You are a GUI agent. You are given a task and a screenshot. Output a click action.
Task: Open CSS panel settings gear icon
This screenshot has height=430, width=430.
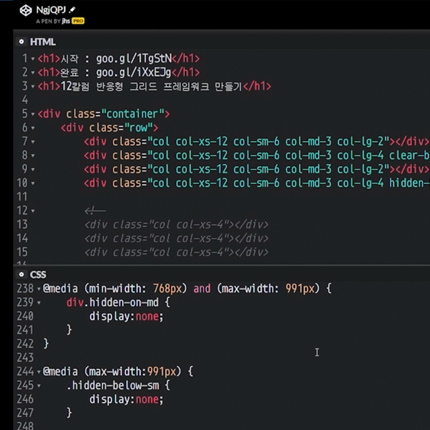[x=21, y=274]
